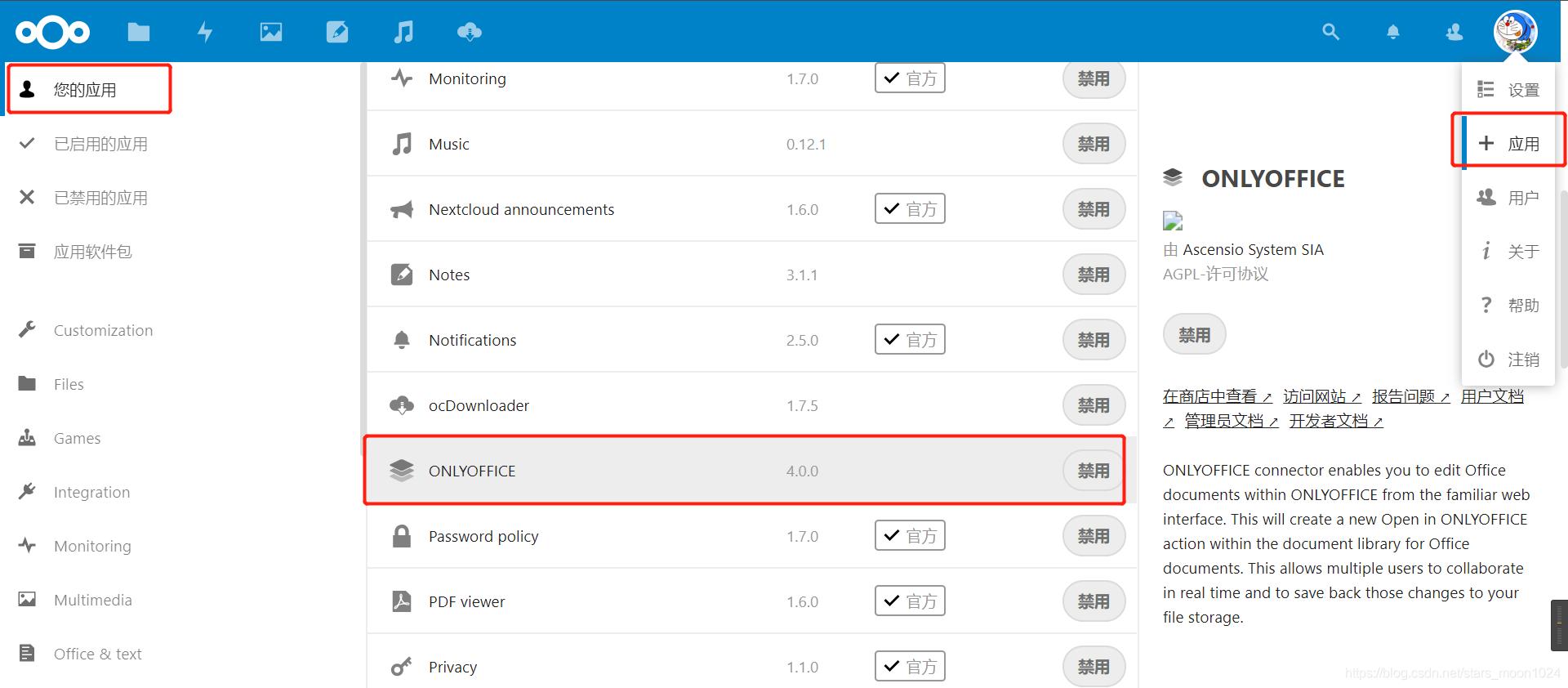Open 开发者文档 link

coord(1336,421)
